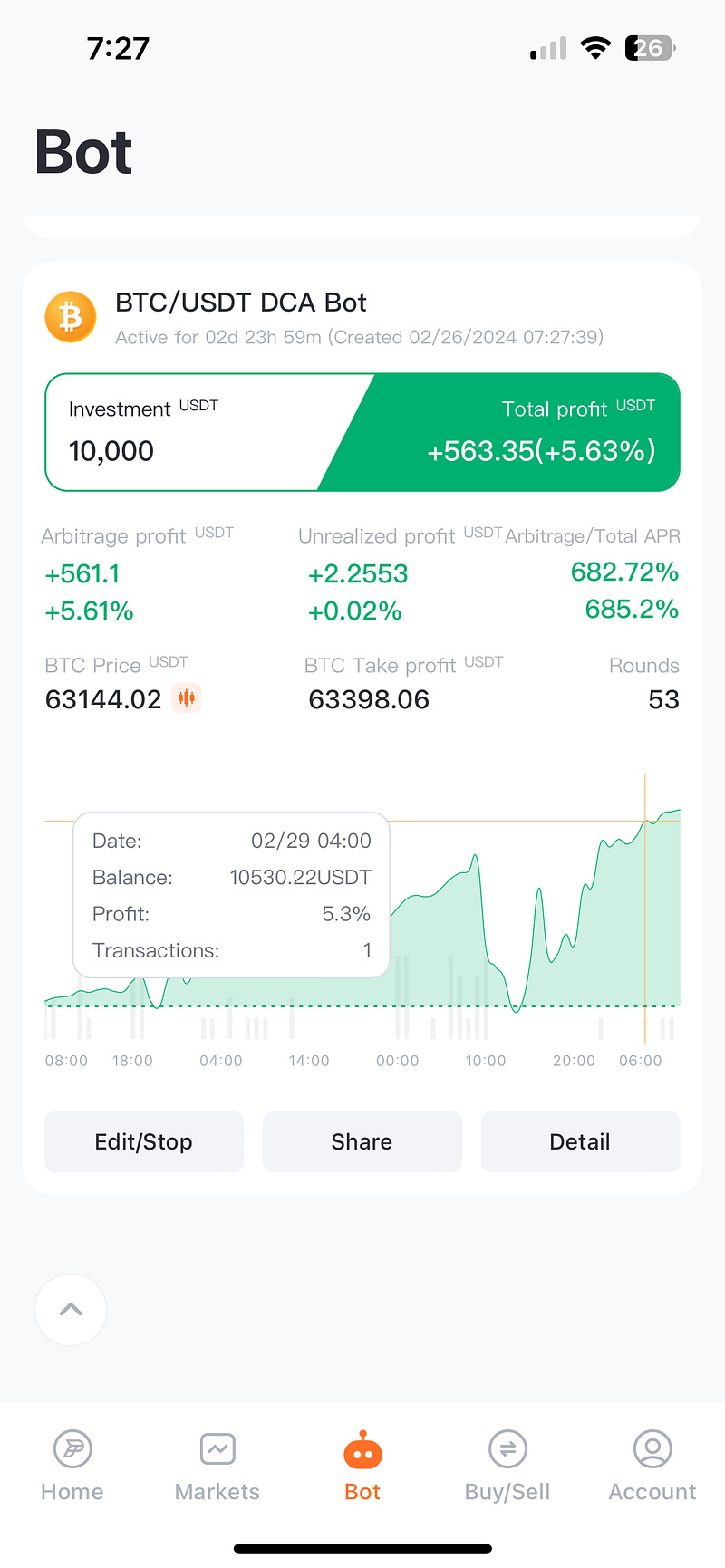This screenshot has width=725, height=1568.
Task: Tap Total APR value 685.2%
Action: click(632, 609)
